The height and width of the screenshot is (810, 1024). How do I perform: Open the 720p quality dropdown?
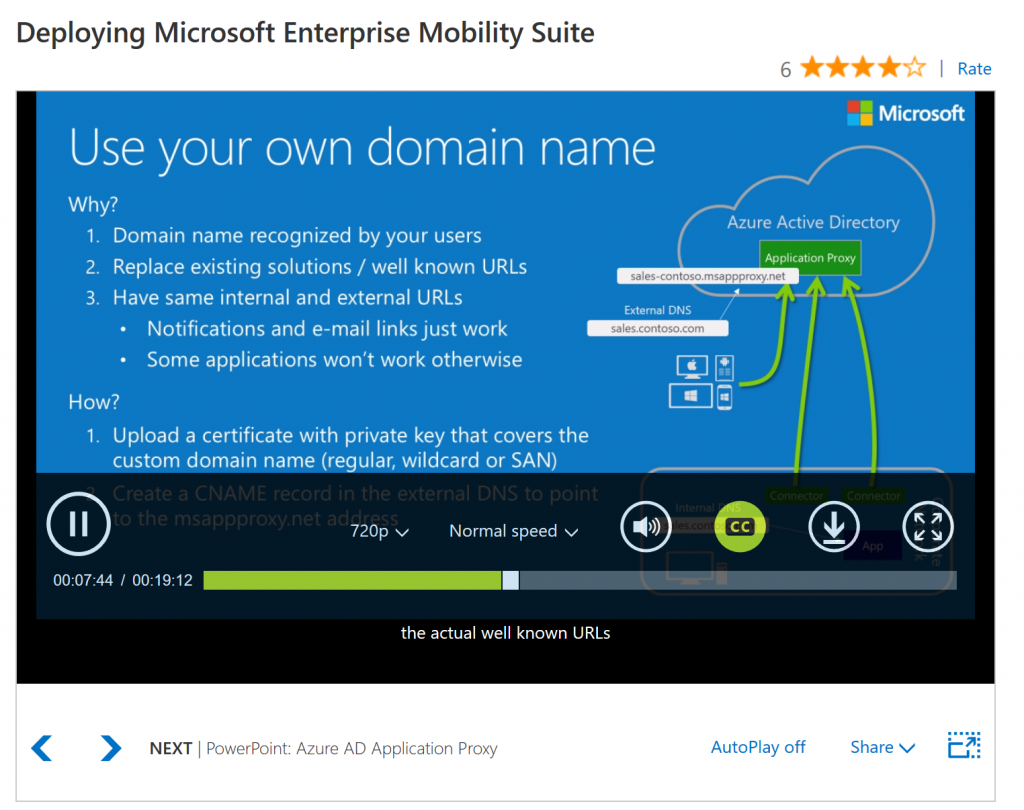tap(379, 531)
